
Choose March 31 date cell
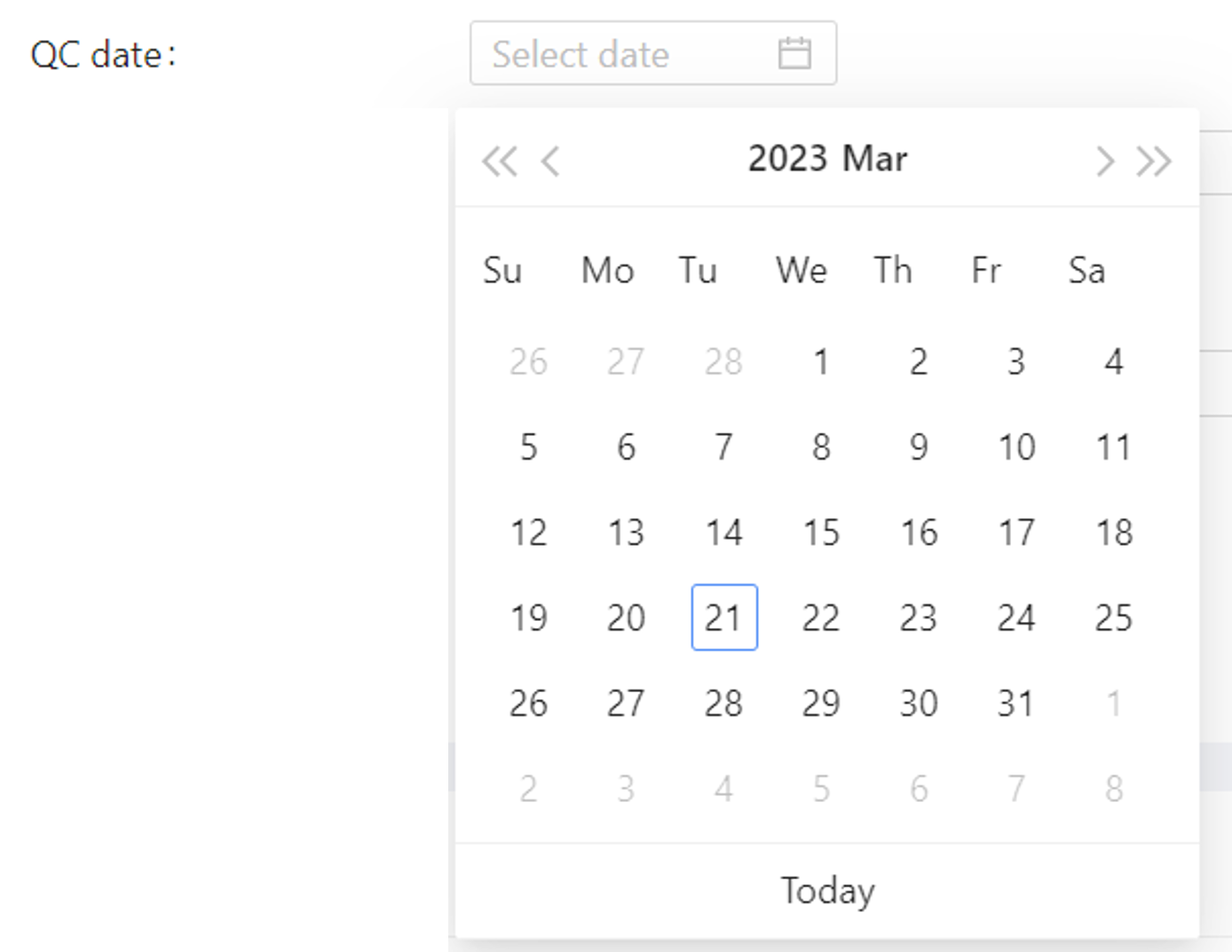coord(1016,704)
